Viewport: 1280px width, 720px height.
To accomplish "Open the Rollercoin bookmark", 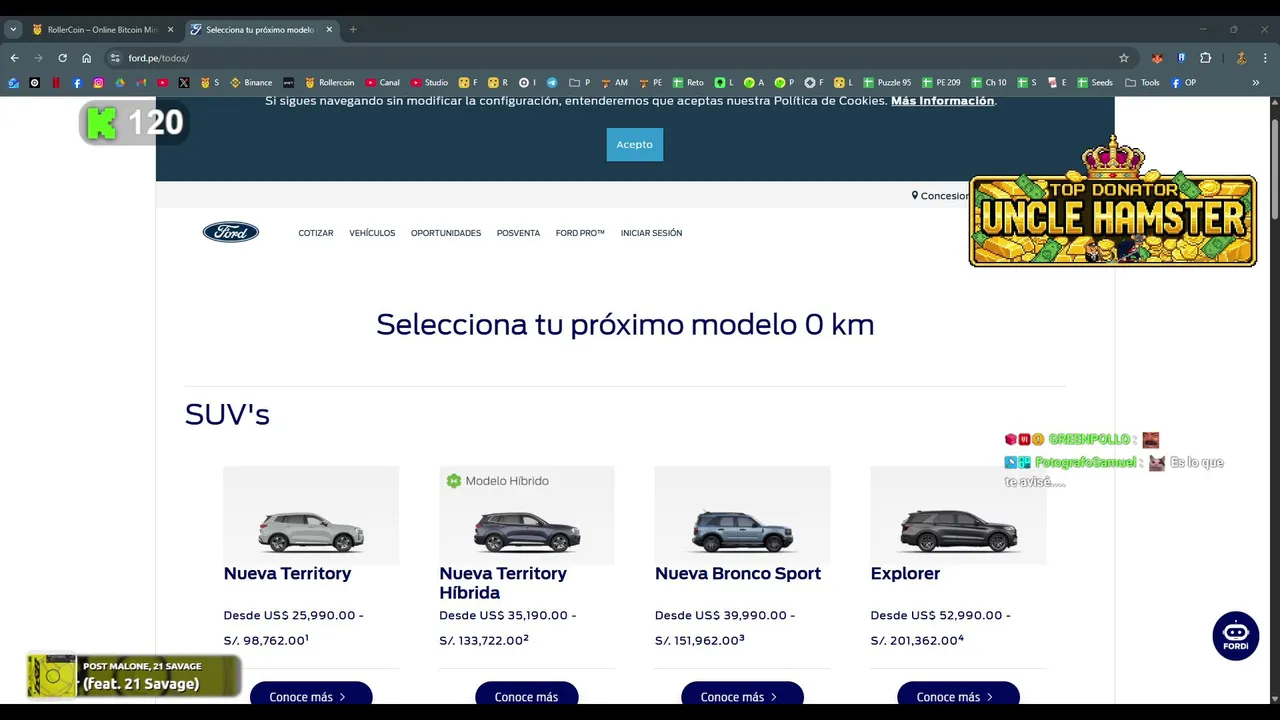I will pos(330,83).
